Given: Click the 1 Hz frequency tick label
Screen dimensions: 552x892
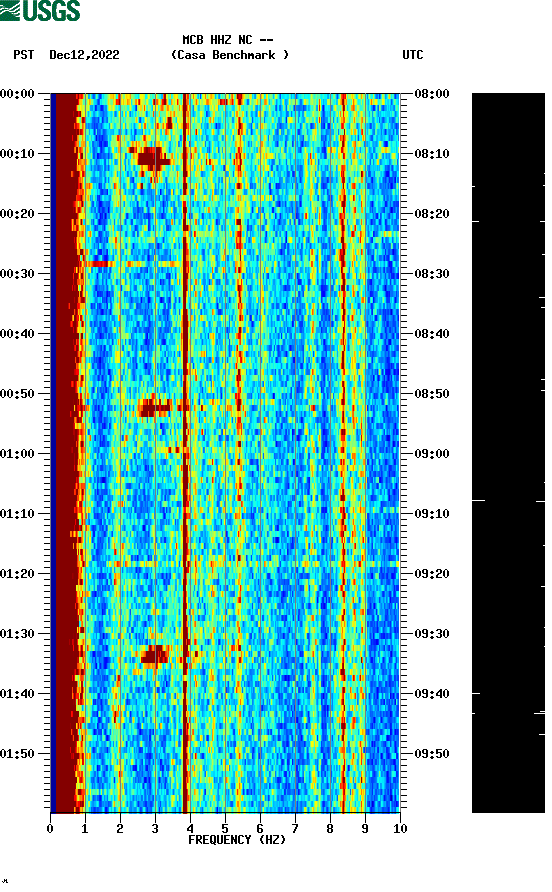Looking at the screenshot, I should pyautogui.click(x=85, y=828).
